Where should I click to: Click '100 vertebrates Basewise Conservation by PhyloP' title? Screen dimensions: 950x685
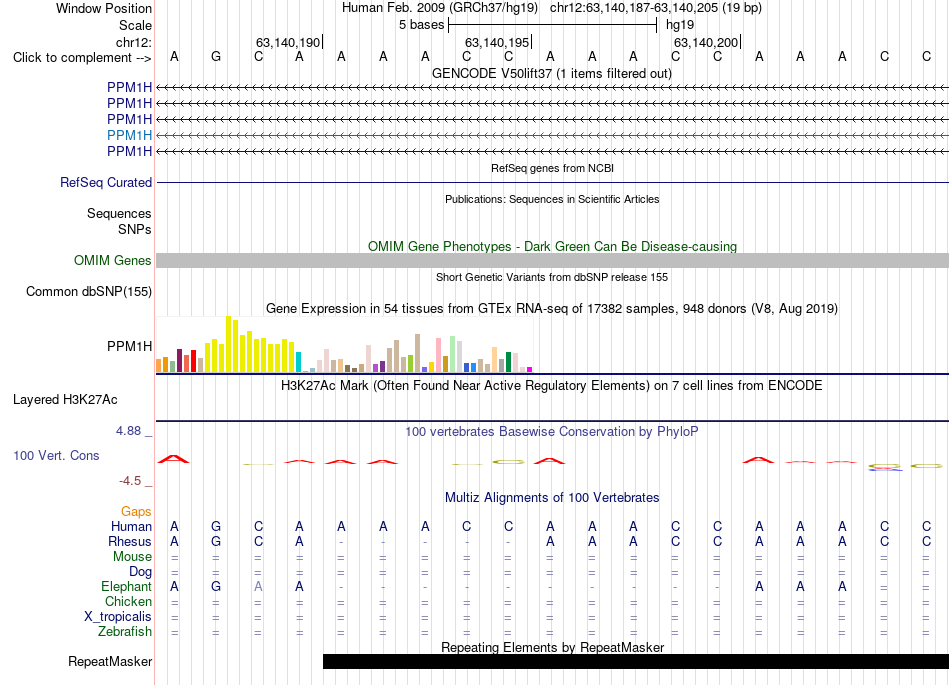[551, 432]
